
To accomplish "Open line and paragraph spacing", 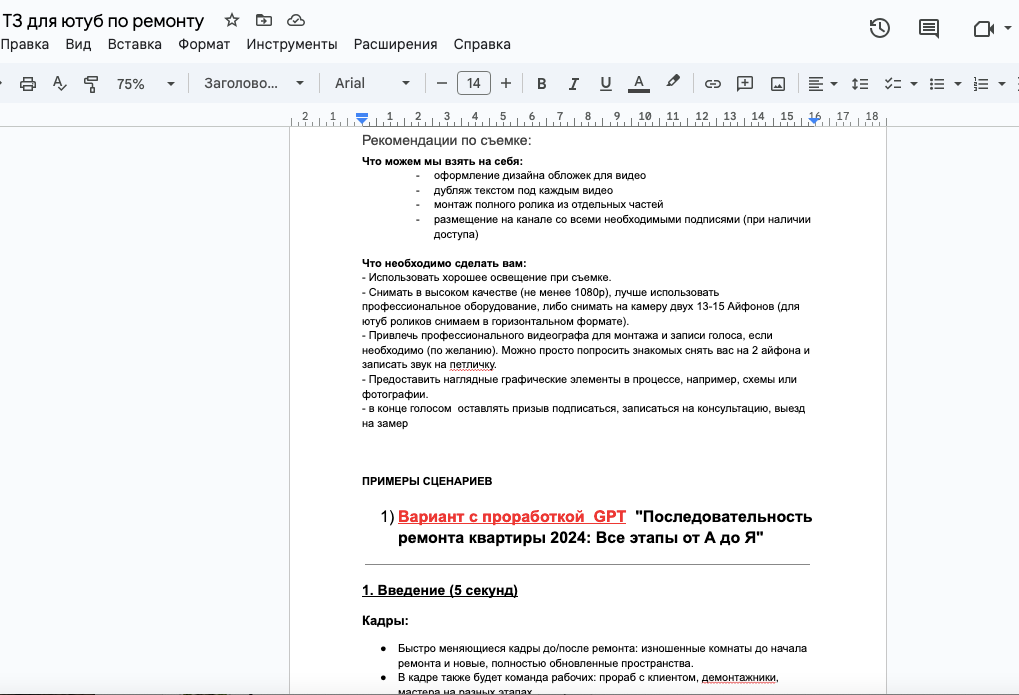I will 860,83.
